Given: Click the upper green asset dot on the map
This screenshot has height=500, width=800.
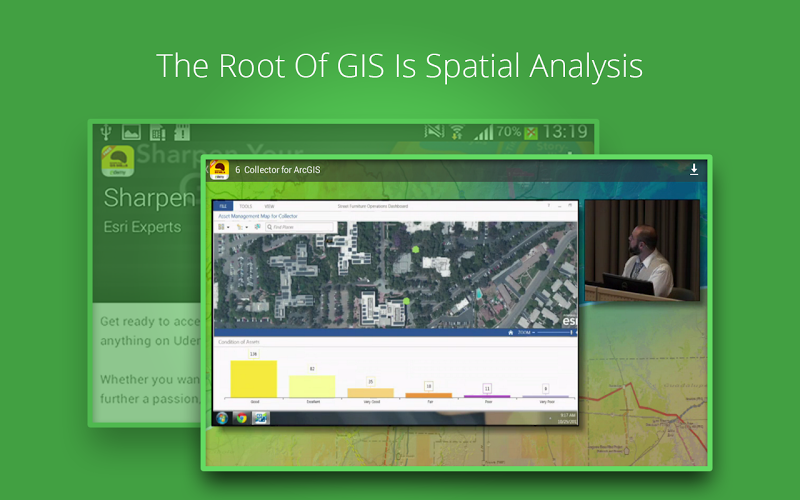Looking at the screenshot, I should click(416, 249).
